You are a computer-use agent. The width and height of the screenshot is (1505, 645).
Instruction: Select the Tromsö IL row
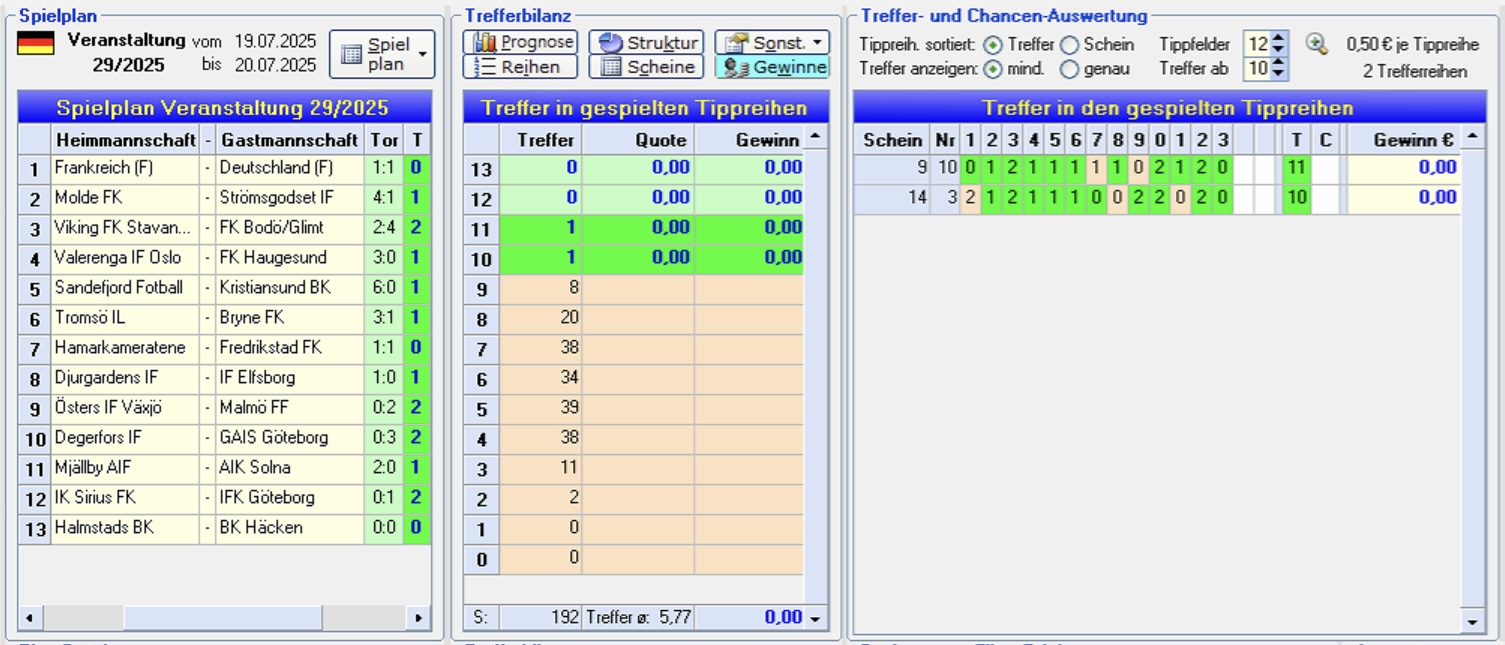pos(225,318)
